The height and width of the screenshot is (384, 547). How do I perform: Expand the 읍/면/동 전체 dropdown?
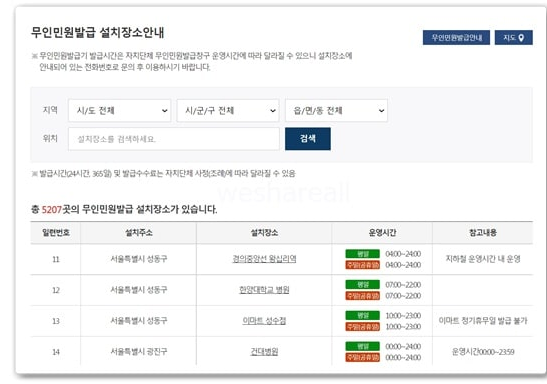click(x=336, y=111)
